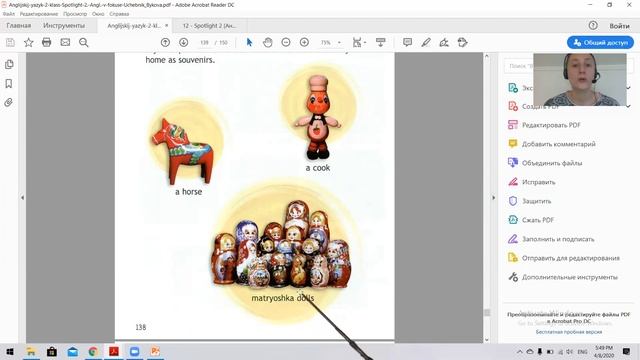The width and height of the screenshot is (640, 360).
Task: Open Chrome from the taskbar
Action: 93,351
